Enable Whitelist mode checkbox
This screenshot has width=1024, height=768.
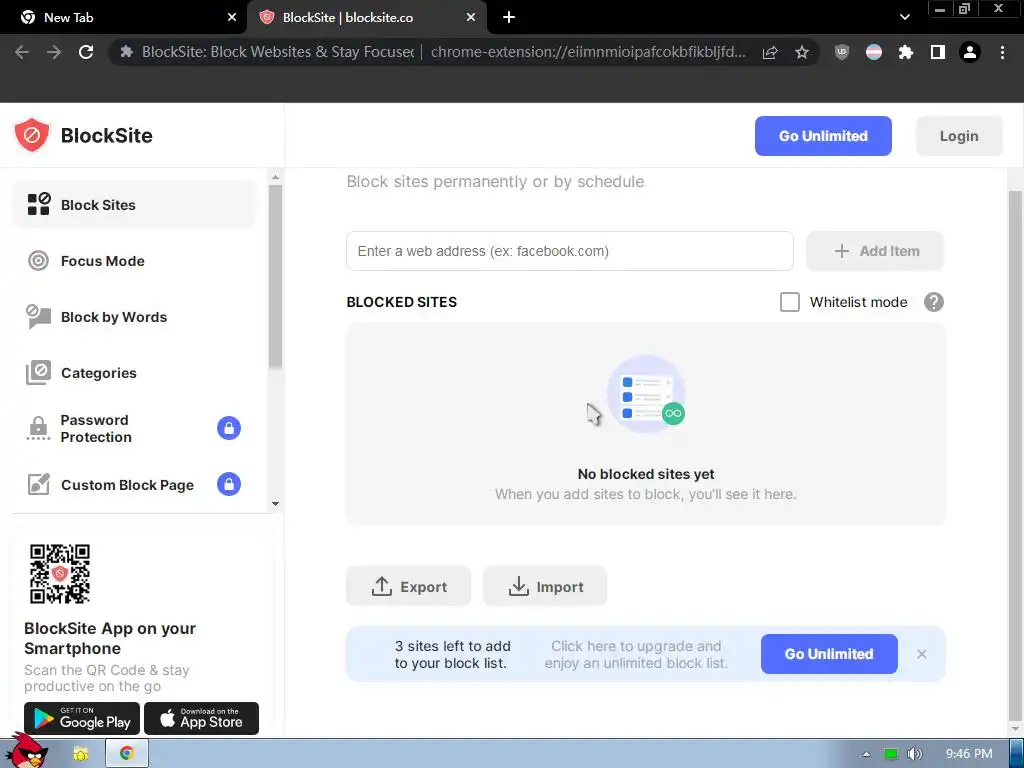coord(790,302)
